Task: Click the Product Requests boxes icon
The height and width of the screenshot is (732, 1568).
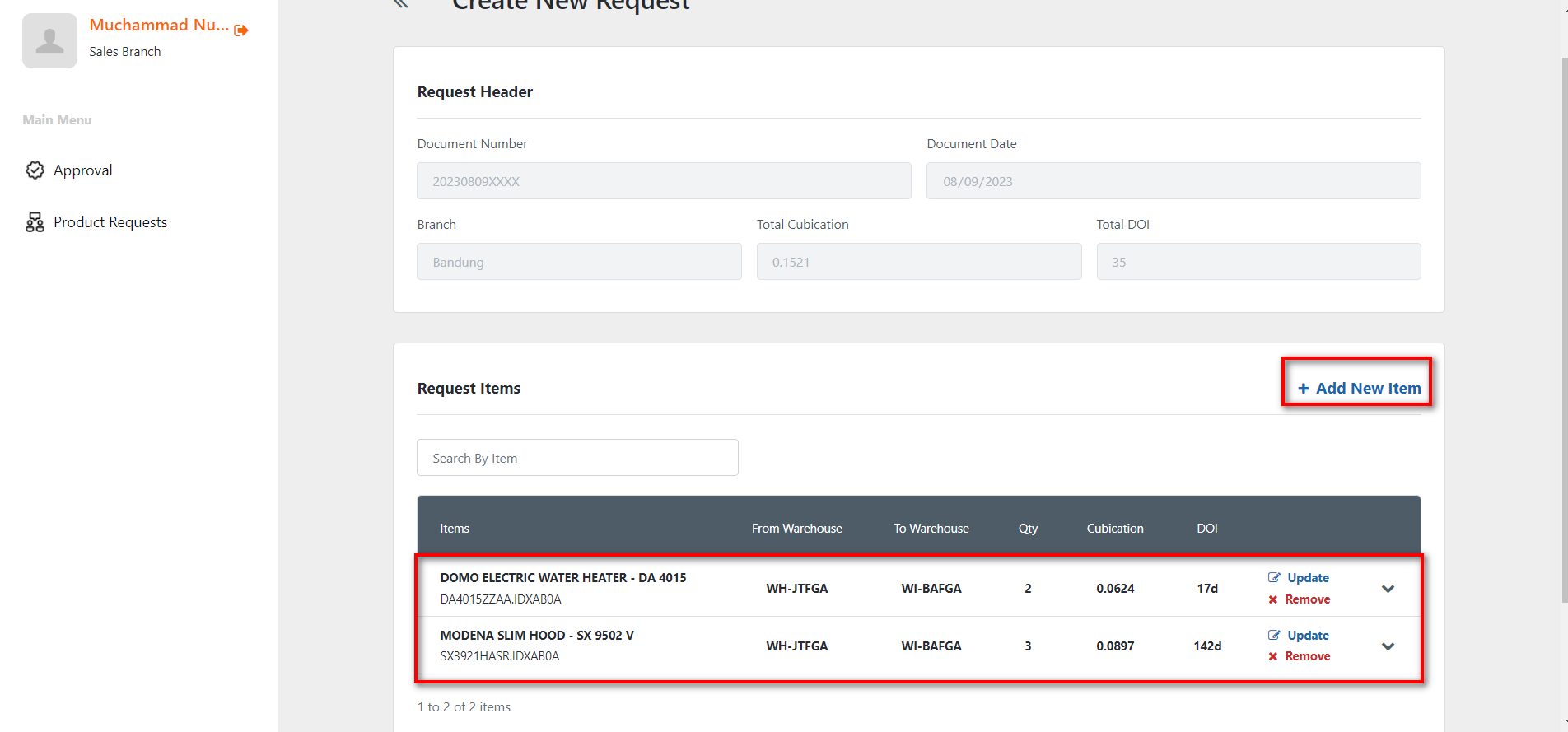Action: tap(35, 222)
